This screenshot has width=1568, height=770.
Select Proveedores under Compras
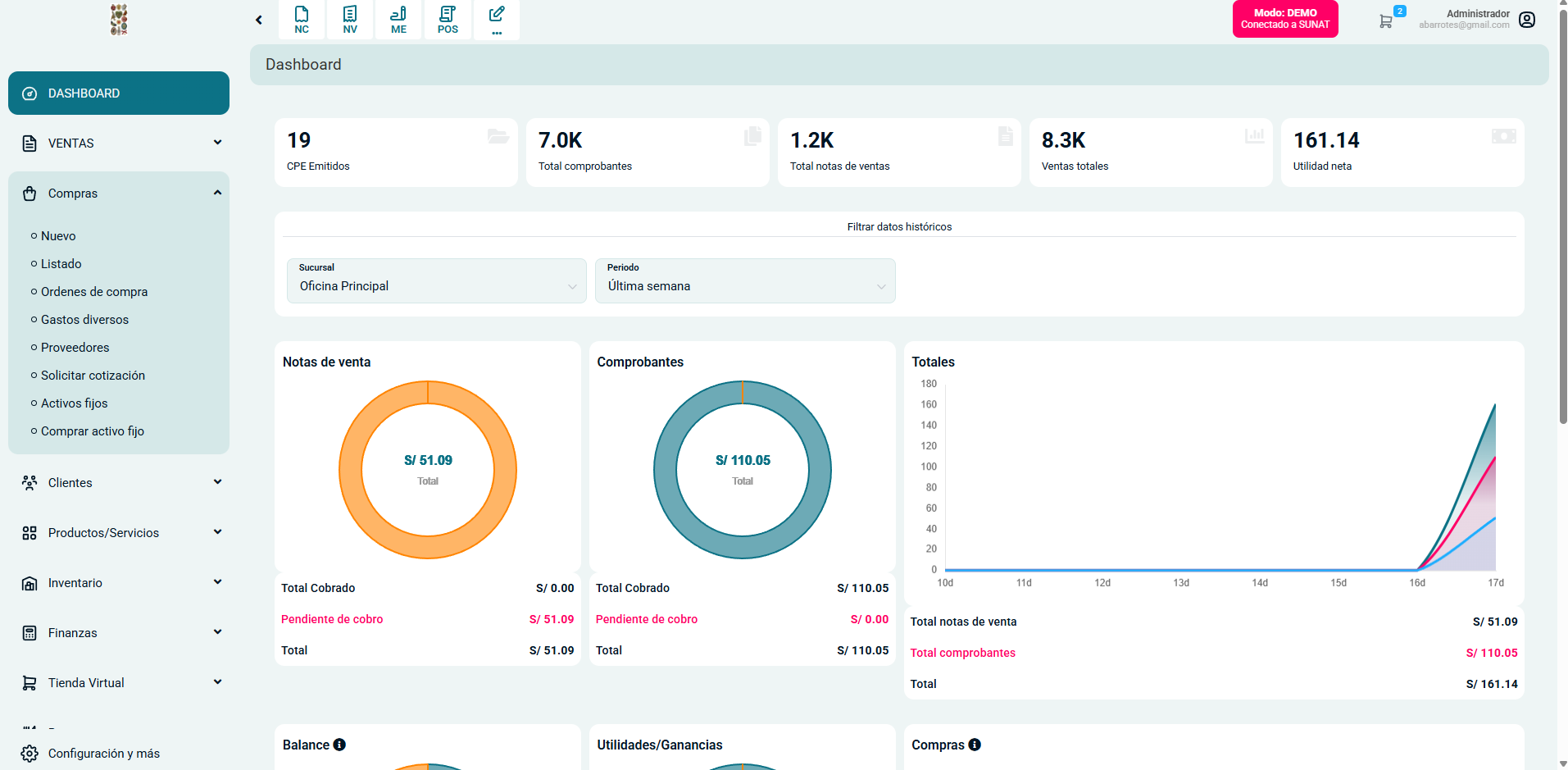[x=75, y=348]
